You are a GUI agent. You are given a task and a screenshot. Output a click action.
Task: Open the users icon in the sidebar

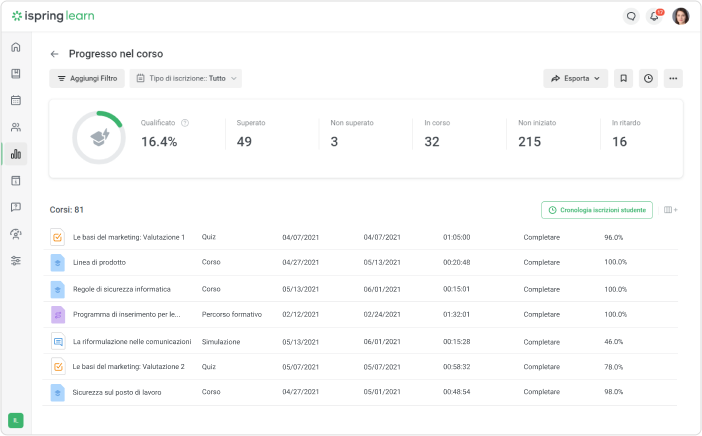click(15, 127)
